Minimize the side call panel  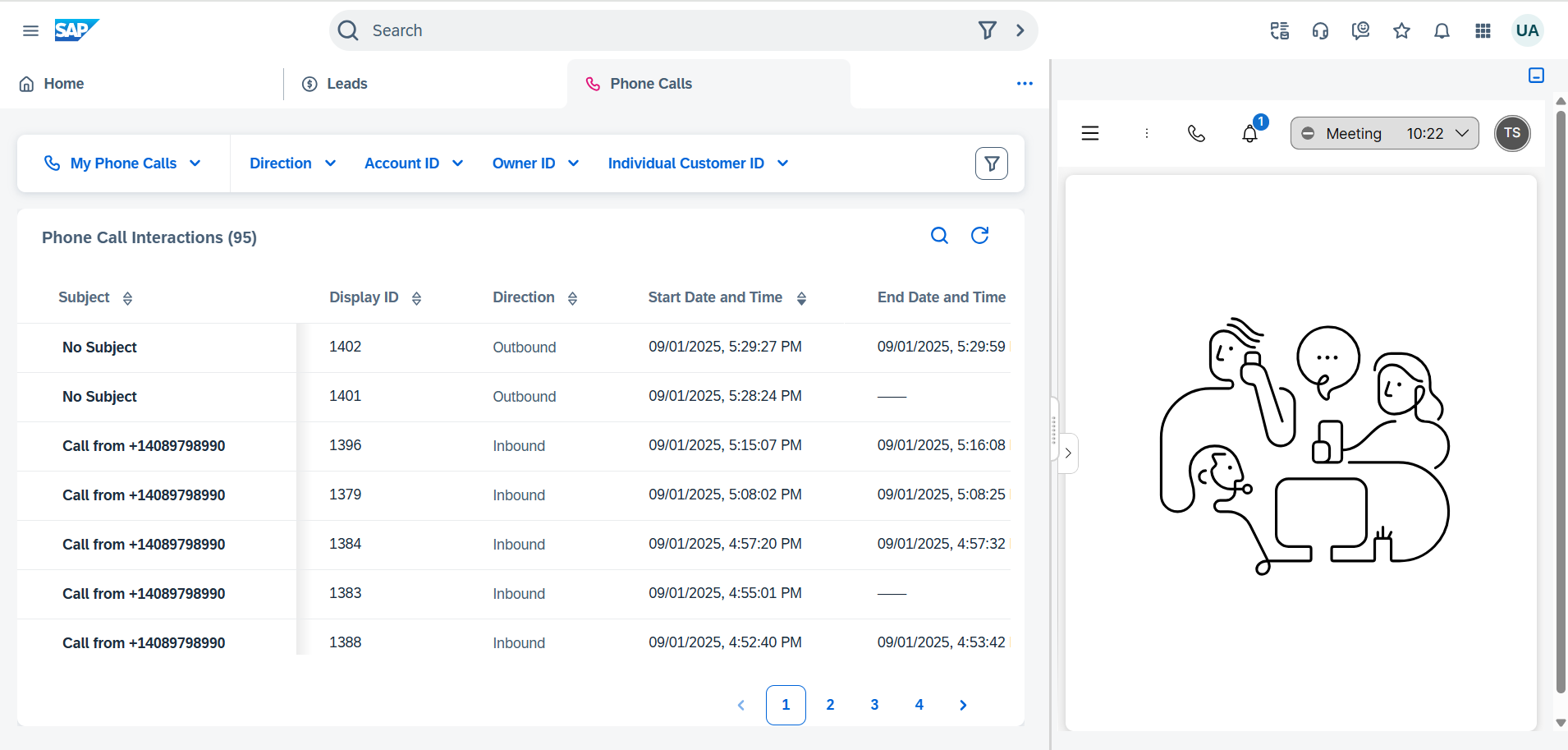point(1536,76)
